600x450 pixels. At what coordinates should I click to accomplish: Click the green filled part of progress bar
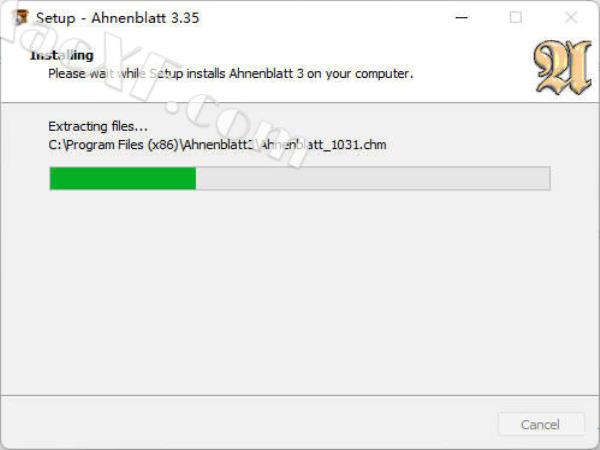click(123, 178)
